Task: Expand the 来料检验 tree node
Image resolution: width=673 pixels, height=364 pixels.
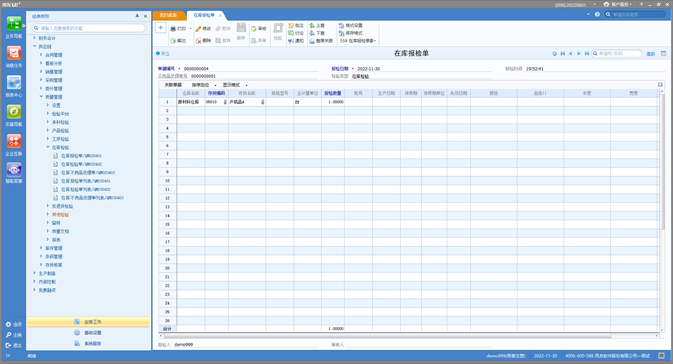Action: click(x=48, y=122)
